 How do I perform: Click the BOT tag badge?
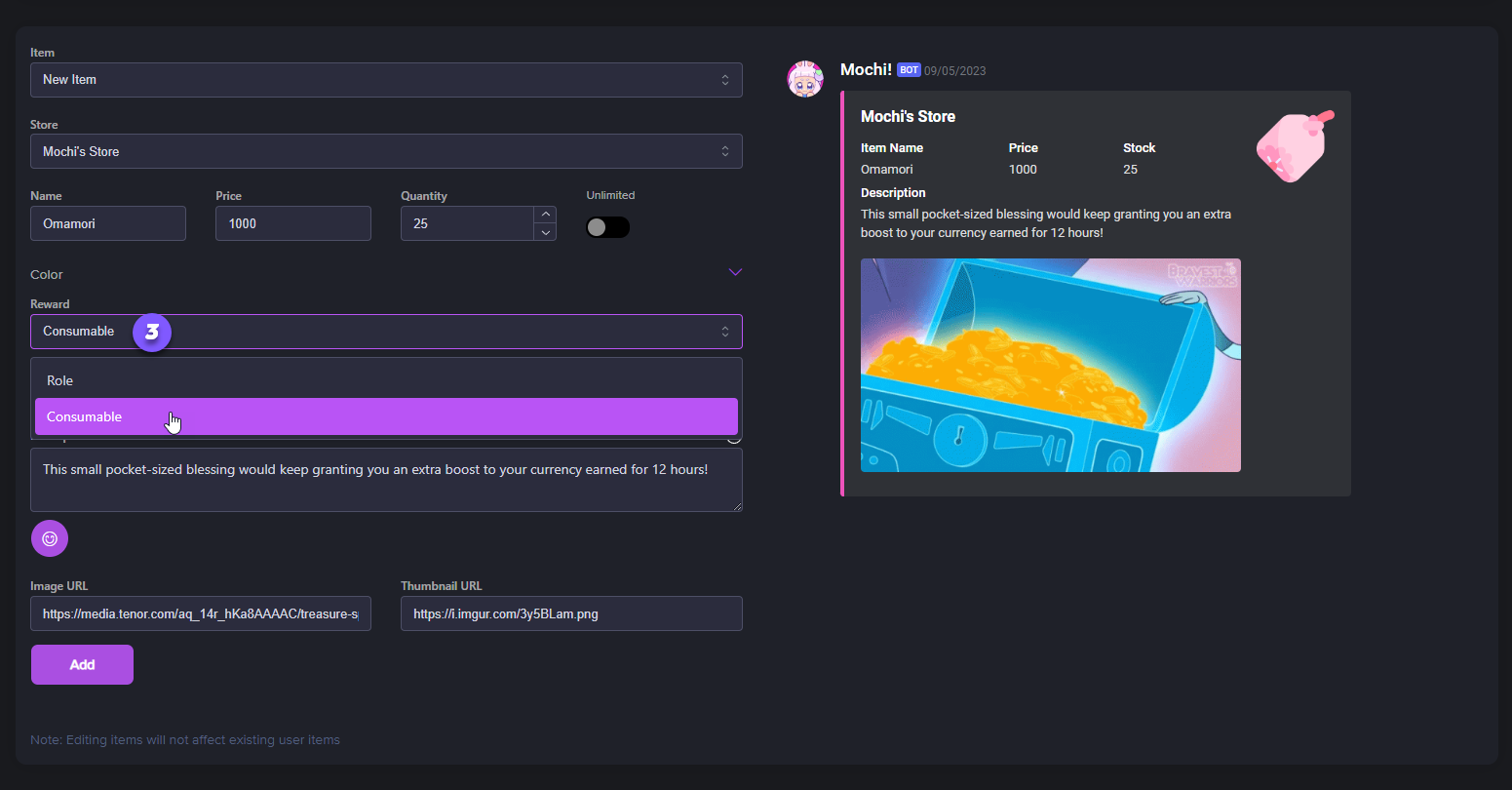point(909,70)
